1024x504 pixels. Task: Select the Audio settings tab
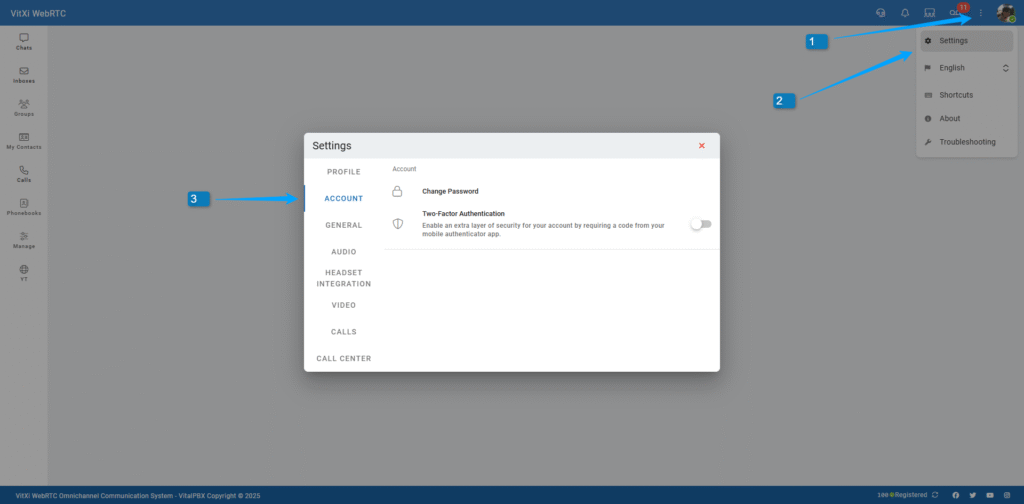pyautogui.click(x=344, y=252)
